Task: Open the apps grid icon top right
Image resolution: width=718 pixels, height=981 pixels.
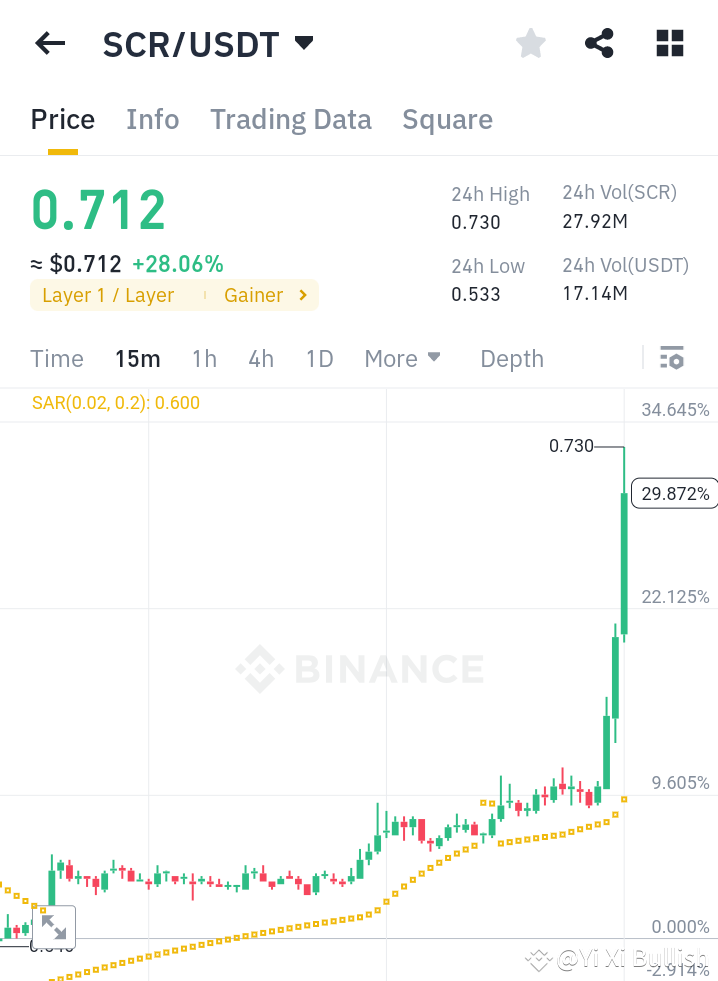Action: 668,43
